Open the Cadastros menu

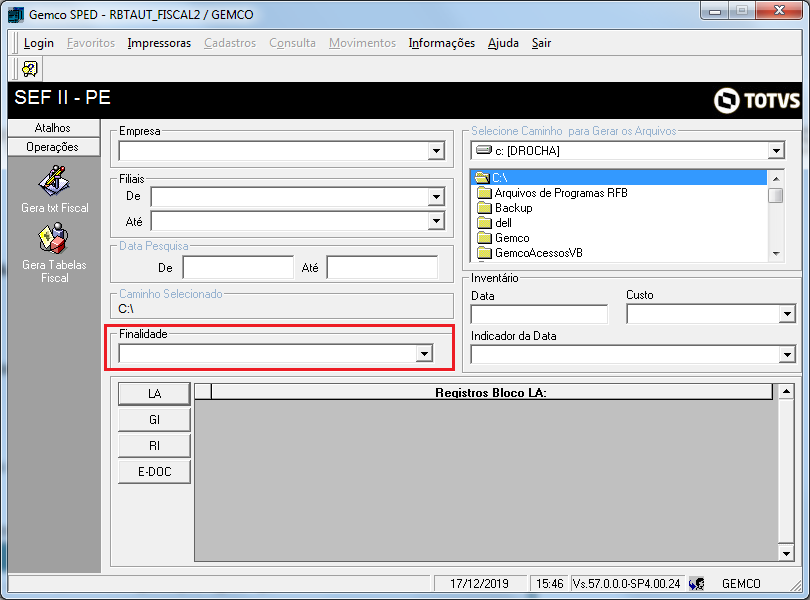click(230, 43)
